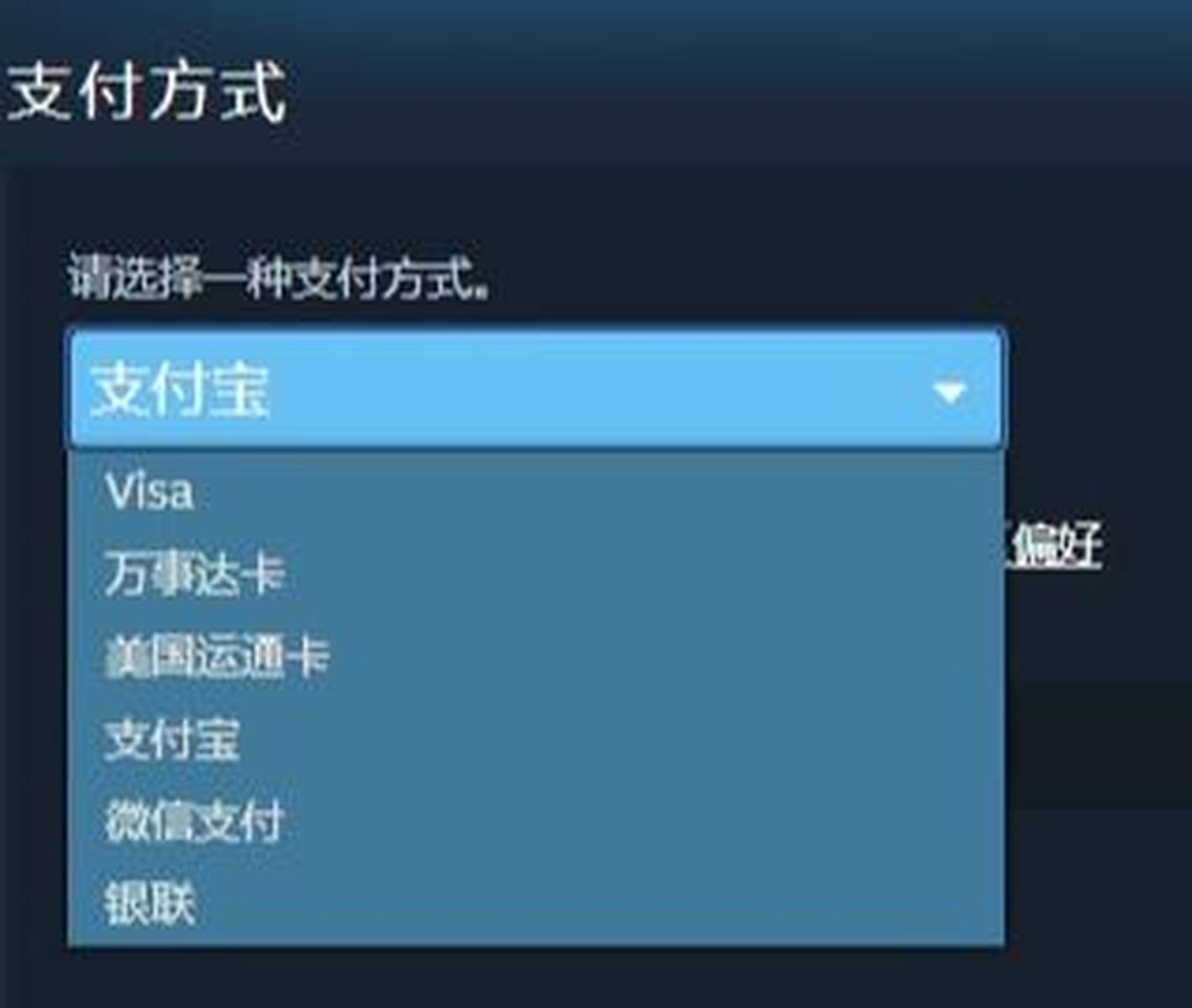This screenshot has height=1008, width=1192.
Task: Switch payment to UnionPay (银联)
Action: [x=535, y=903]
